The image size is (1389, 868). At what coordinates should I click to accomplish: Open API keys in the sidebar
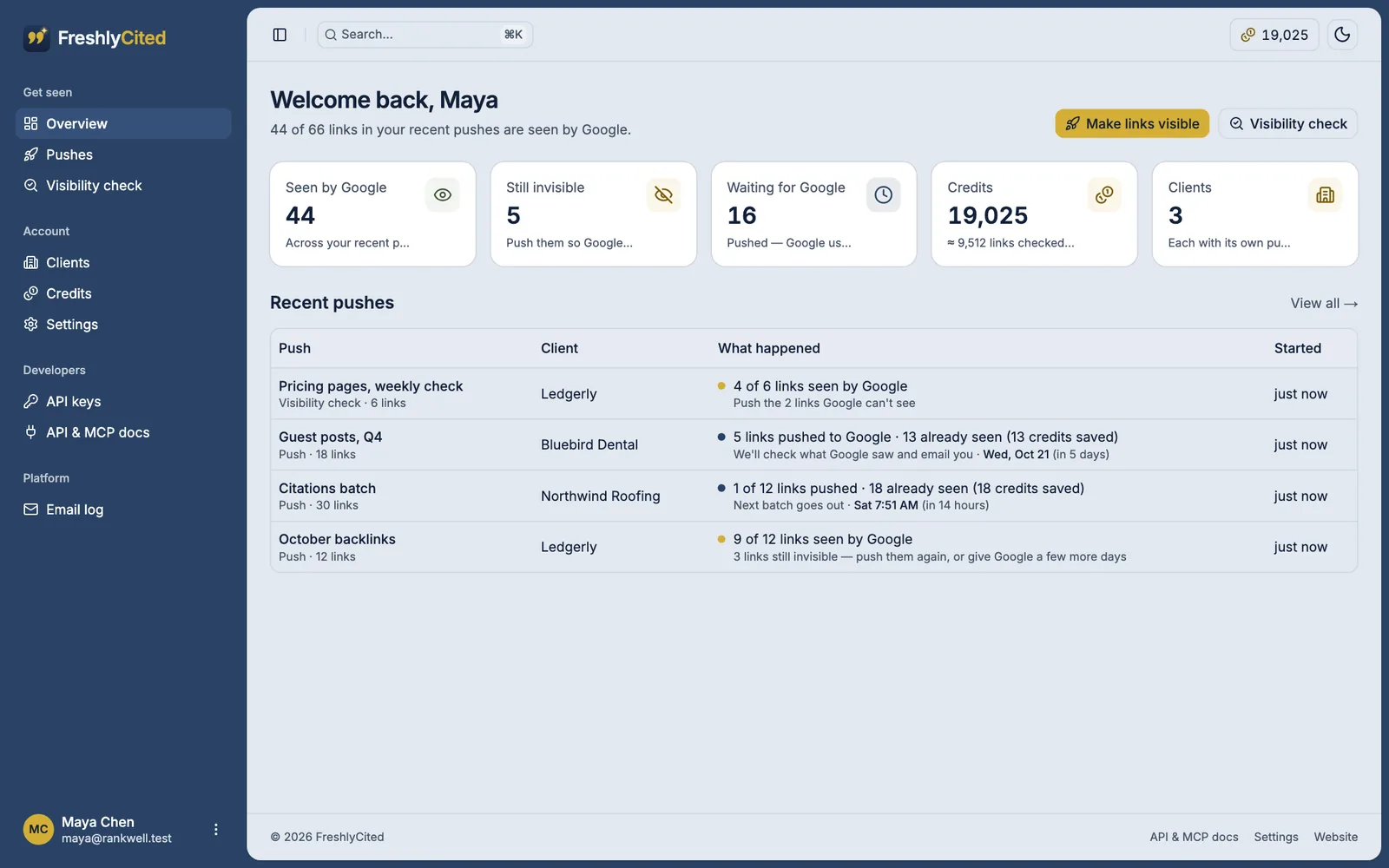tap(123, 401)
